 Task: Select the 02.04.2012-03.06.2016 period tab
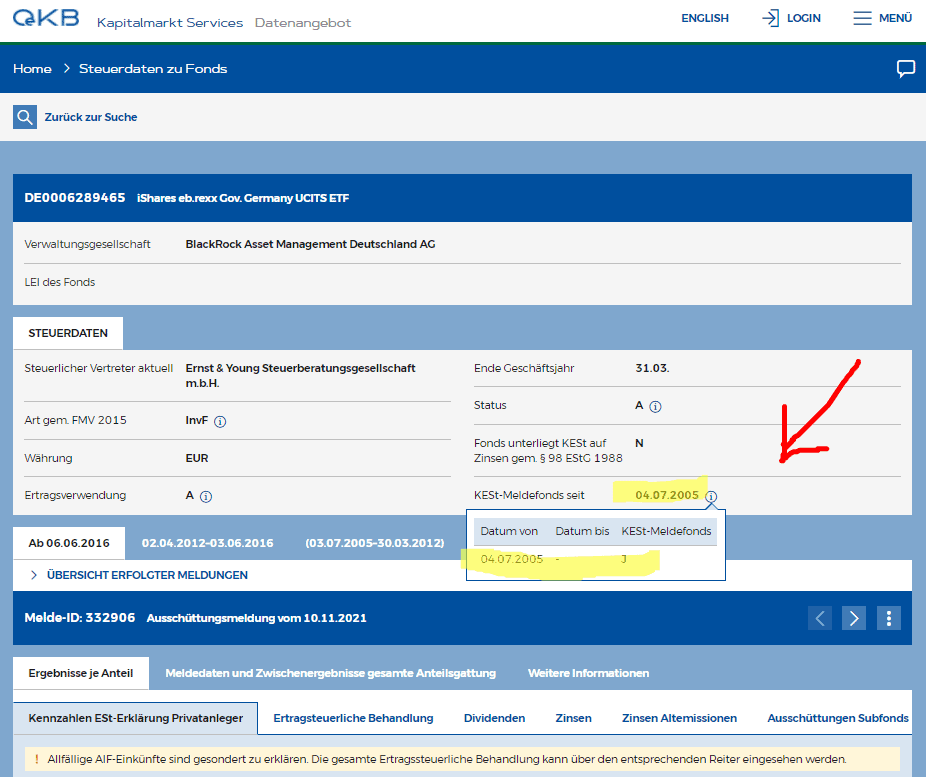207,543
